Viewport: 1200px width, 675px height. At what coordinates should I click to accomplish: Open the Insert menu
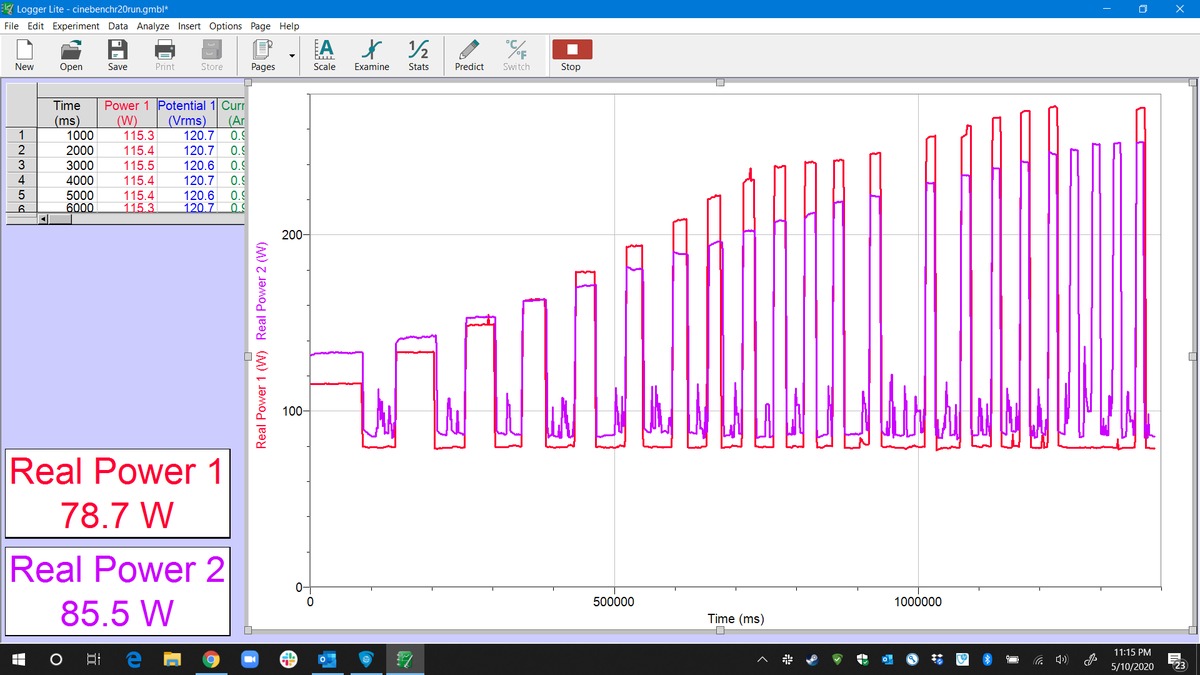189,26
